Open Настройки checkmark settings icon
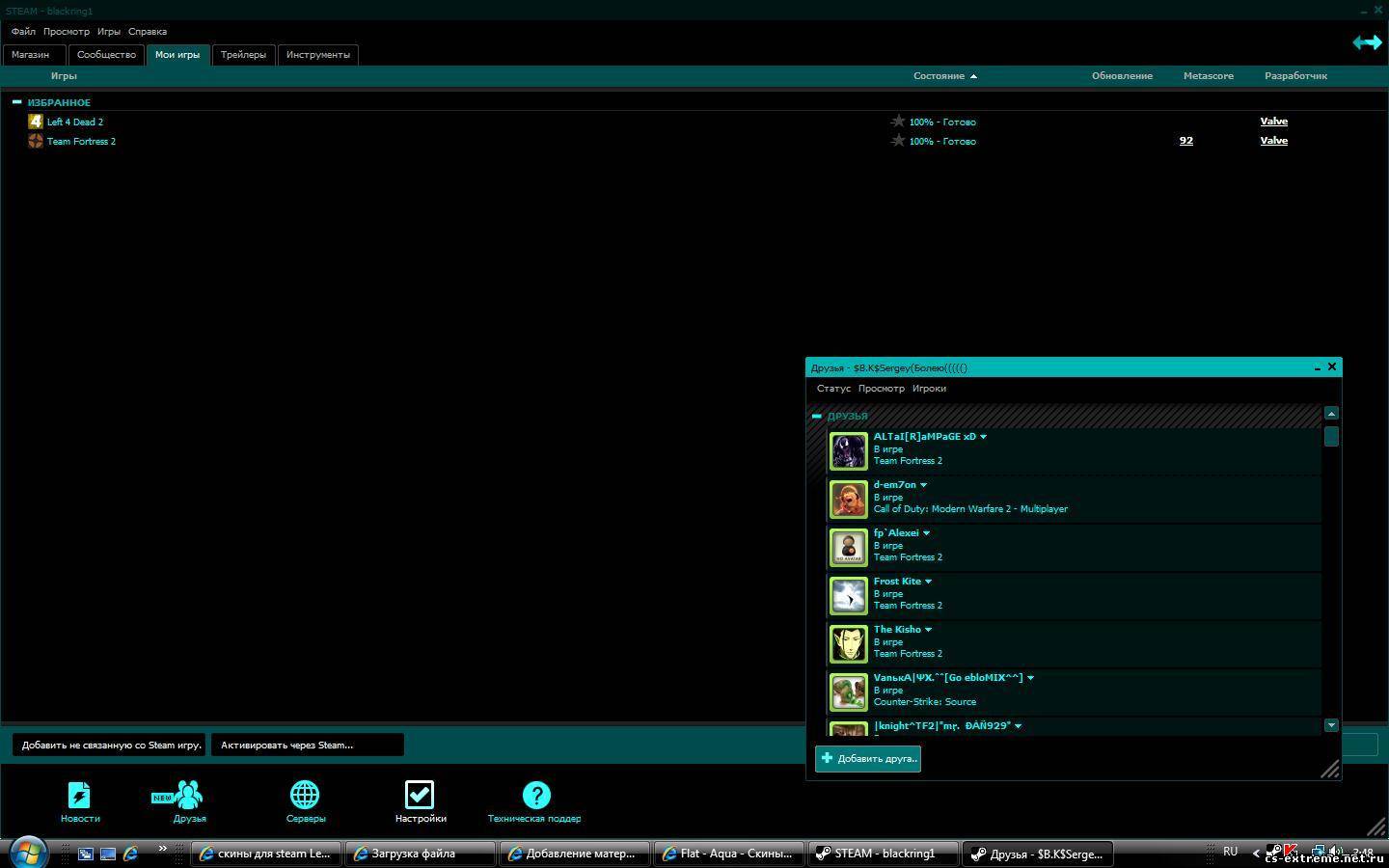1389x868 pixels. coord(420,795)
